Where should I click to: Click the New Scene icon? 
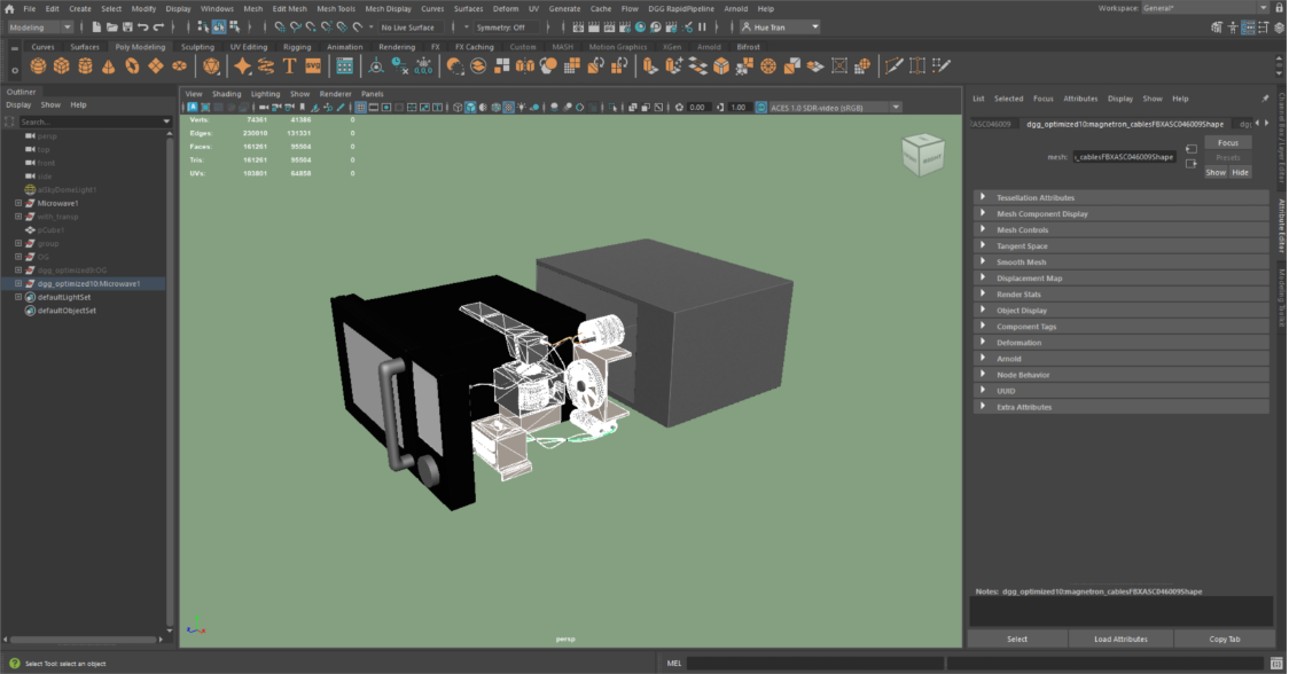pyautogui.click(x=96, y=27)
